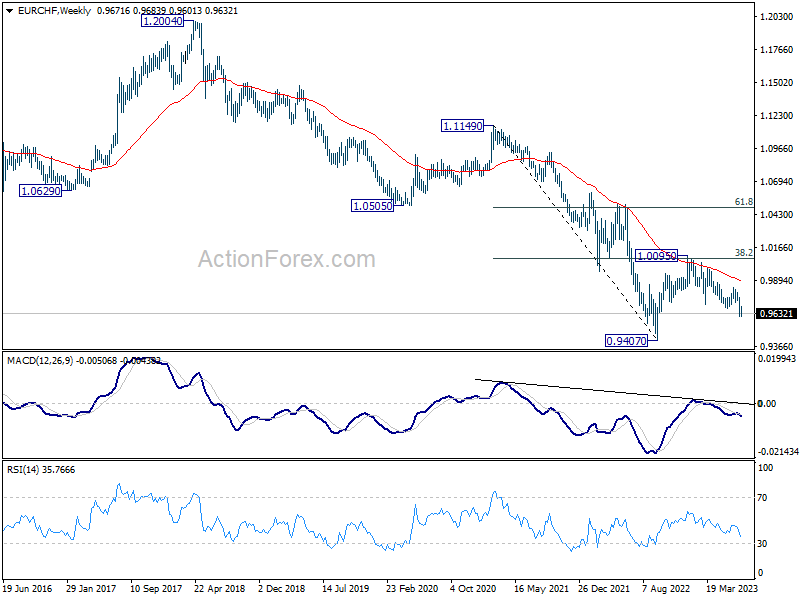Select the black MACD divergence trendline
This screenshot has width=800, height=600.
point(614,392)
